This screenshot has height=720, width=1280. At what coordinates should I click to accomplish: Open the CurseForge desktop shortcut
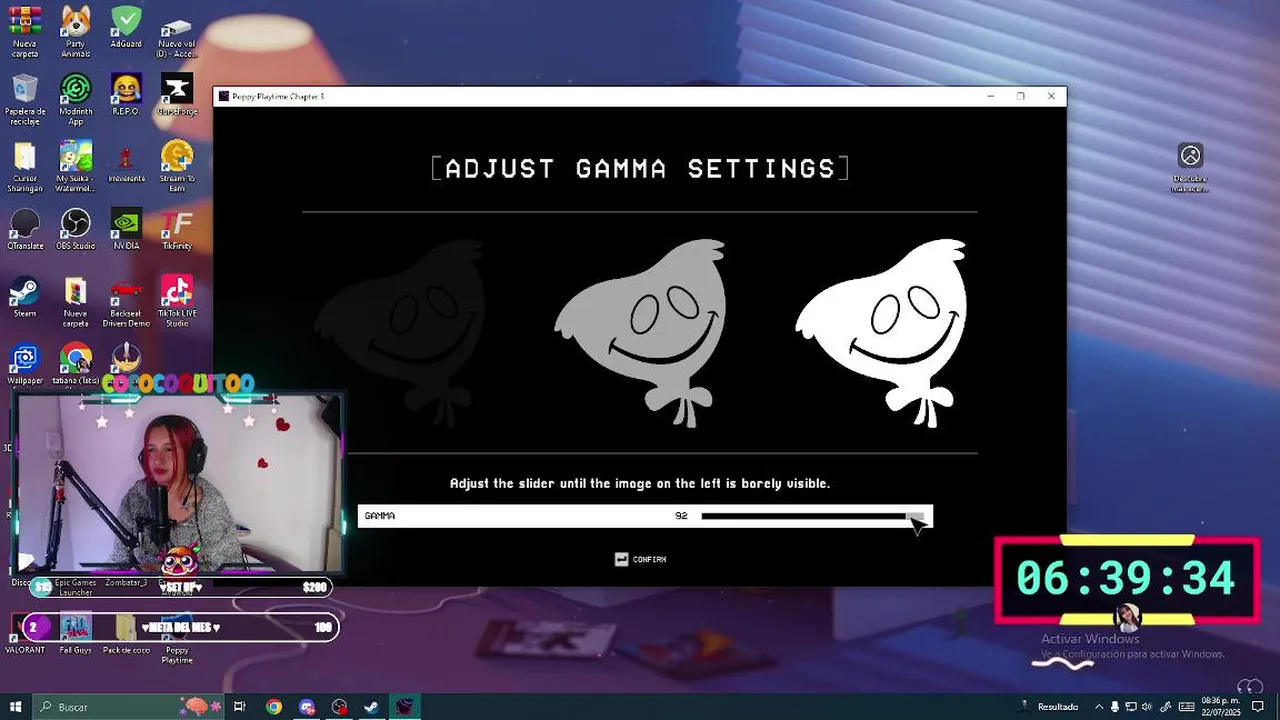click(x=177, y=95)
